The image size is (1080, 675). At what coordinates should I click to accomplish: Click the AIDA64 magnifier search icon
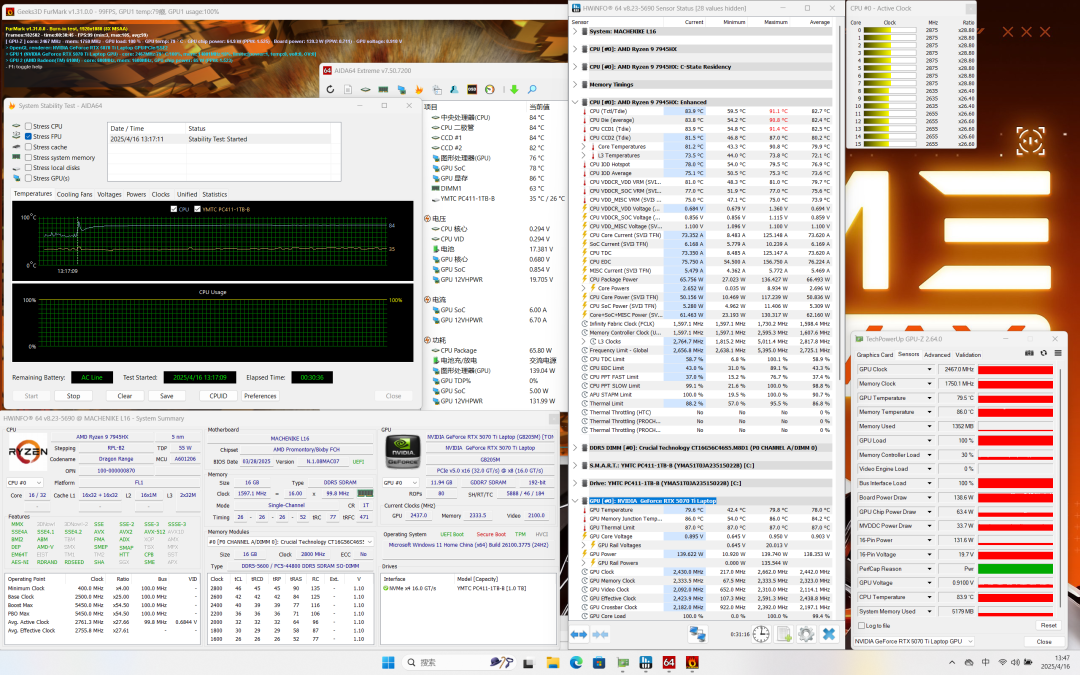coord(532,90)
